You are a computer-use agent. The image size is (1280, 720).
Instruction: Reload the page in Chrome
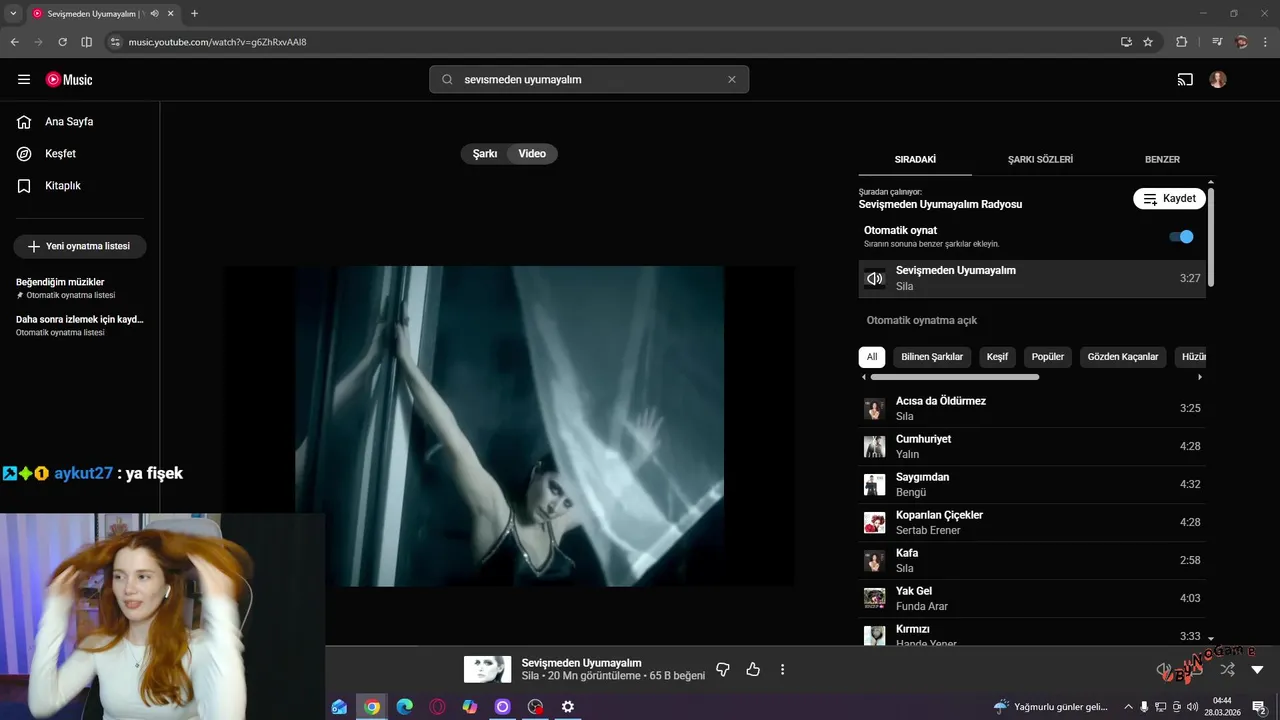click(62, 42)
